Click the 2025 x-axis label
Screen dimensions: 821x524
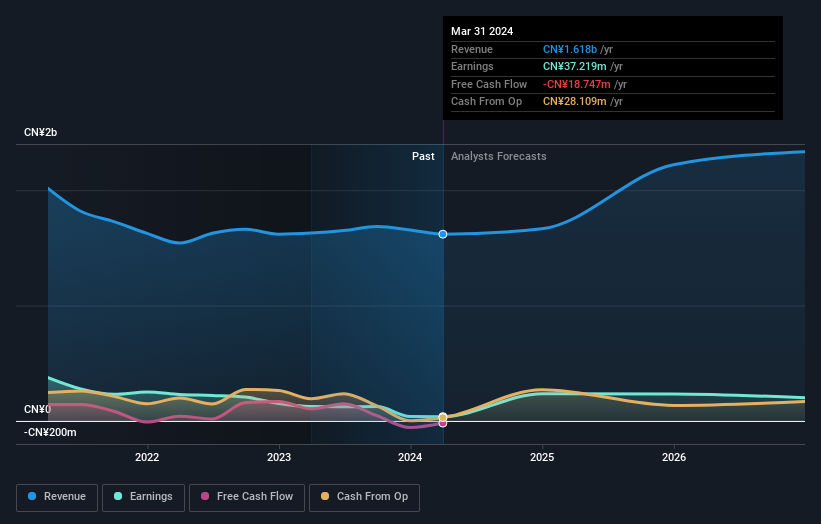[542, 458]
